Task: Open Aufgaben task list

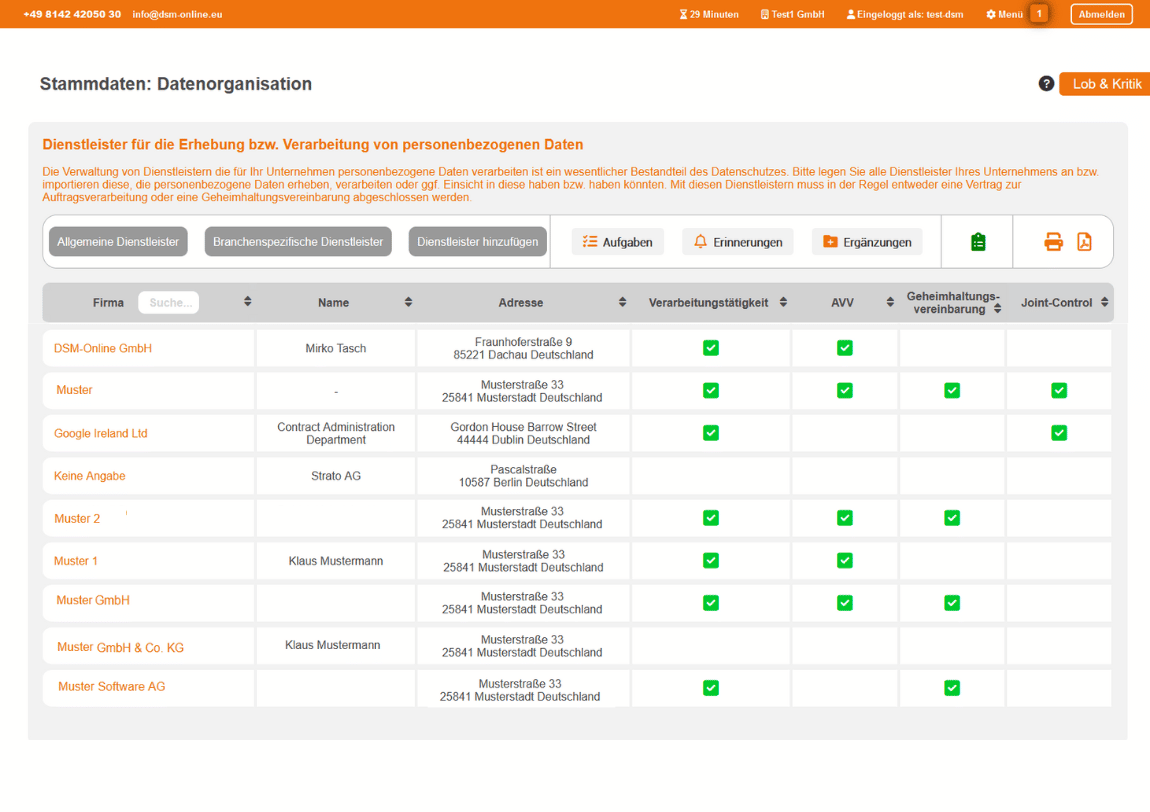Action: click(x=618, y=242)
